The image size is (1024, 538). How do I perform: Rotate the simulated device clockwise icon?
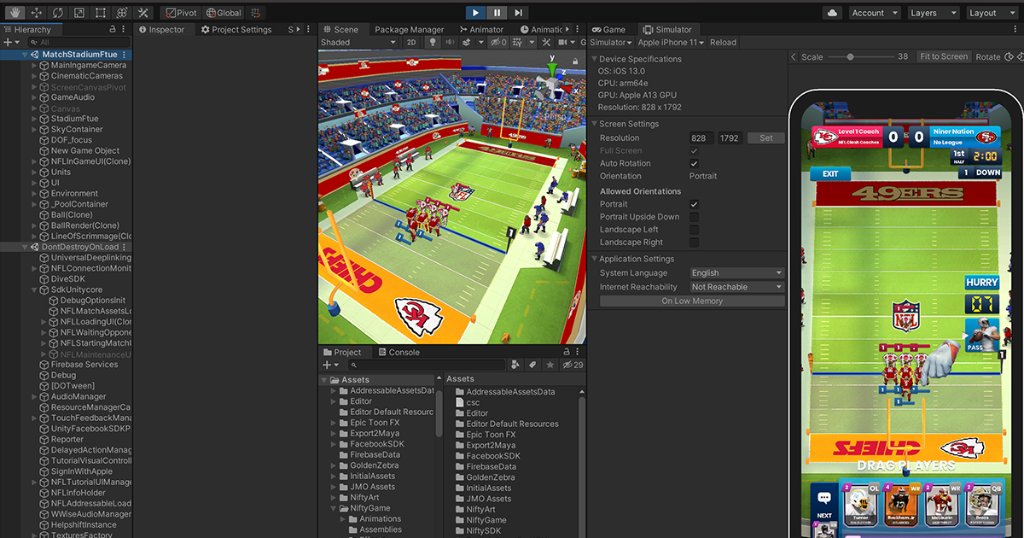click(x=1009, y=57)
